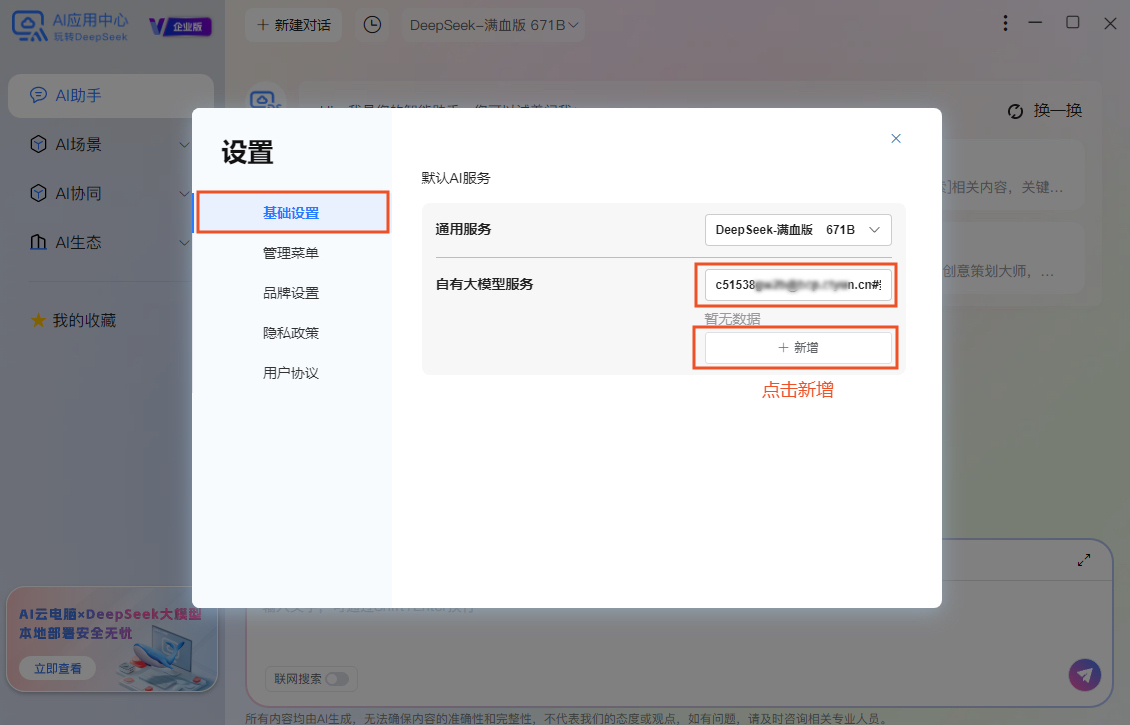Expand the AI场景 sidebar section
The height and width of the screenshot is (725, 1130).
click(x=184, y=145)
